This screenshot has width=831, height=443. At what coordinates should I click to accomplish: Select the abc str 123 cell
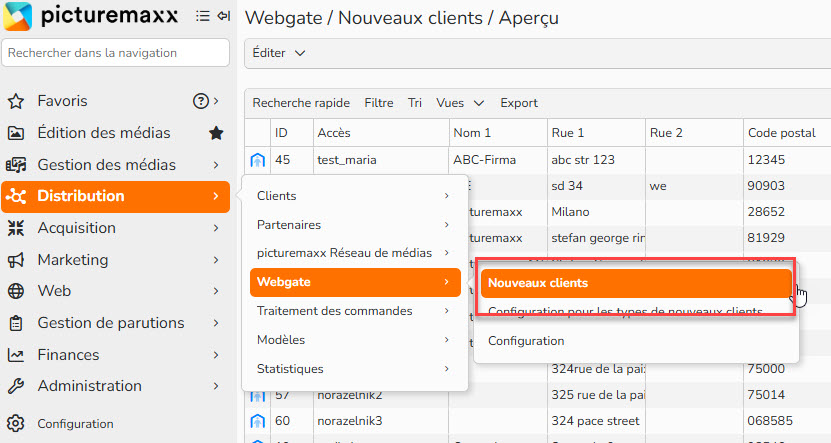pyautogui.click(x=596, y=160)
